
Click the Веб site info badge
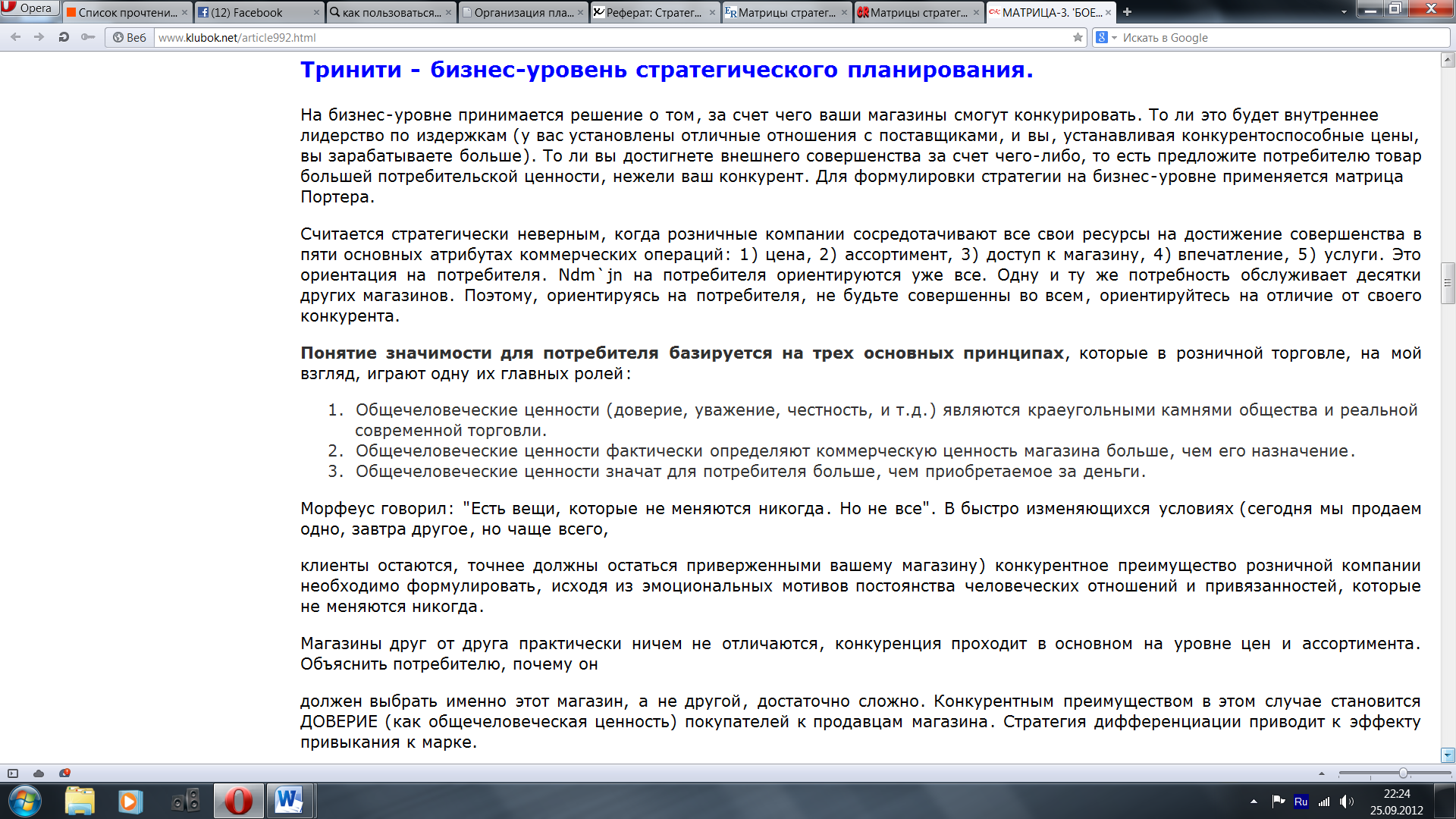(x=129, y=37)
